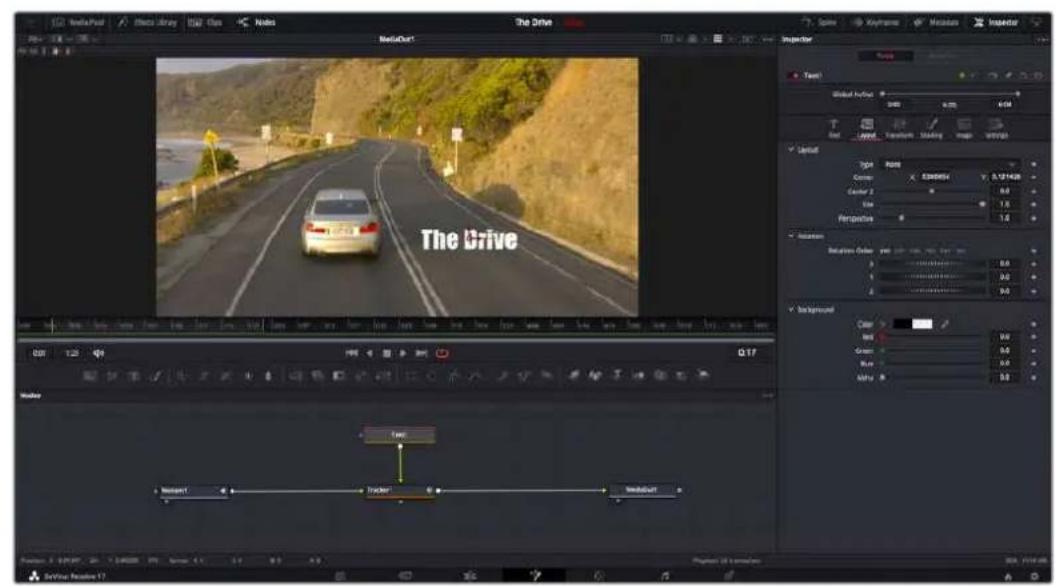Image resolution: width=1056 pixels, height=587 pixels.
Task: Add a Rectangle mask from the toolbar
Action: 411,376
